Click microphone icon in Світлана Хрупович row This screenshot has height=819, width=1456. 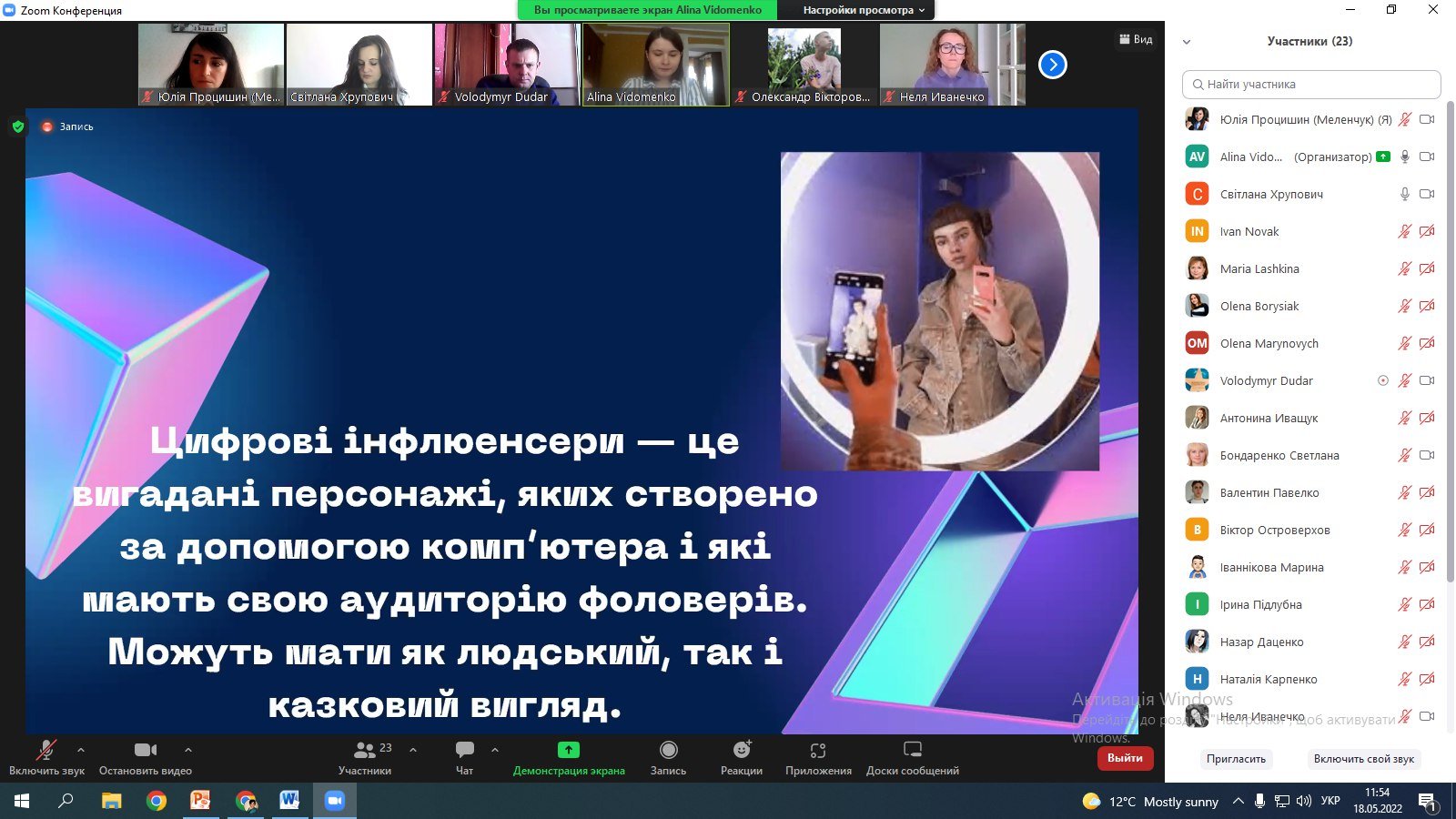tap(1405, 194)
